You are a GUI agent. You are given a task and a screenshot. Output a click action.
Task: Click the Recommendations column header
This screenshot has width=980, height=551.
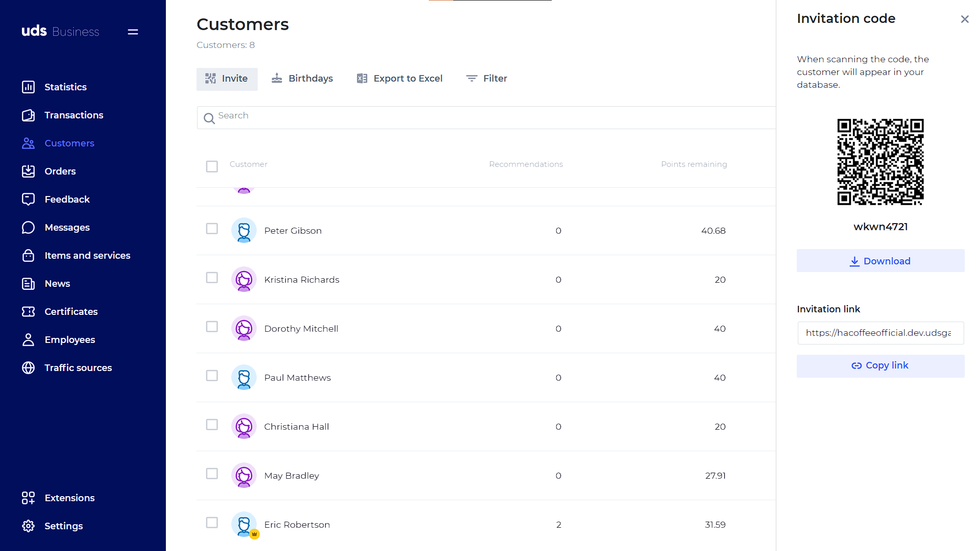[x=526, y=164]
